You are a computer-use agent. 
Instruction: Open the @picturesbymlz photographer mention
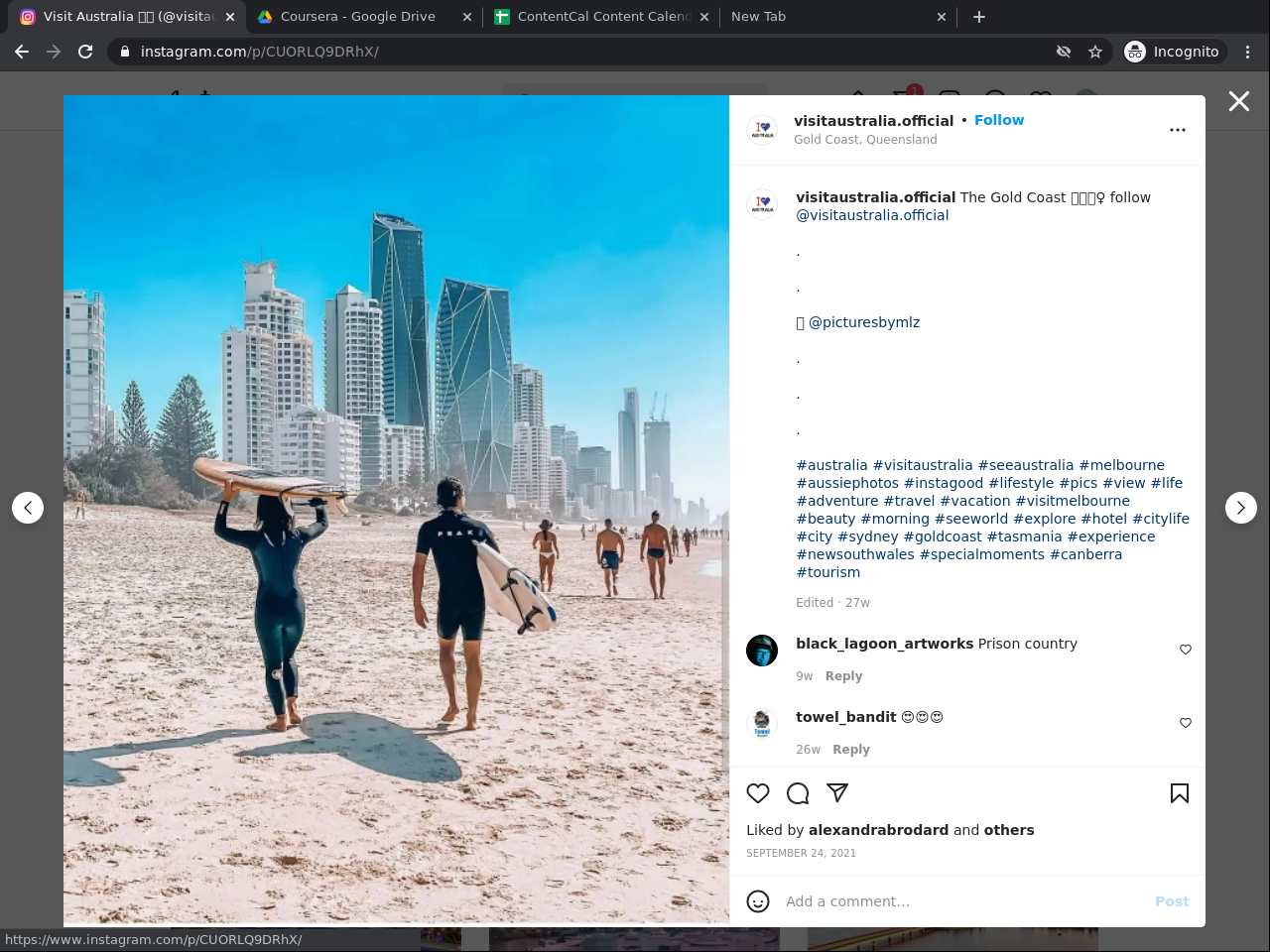click(x=864, y=322)
